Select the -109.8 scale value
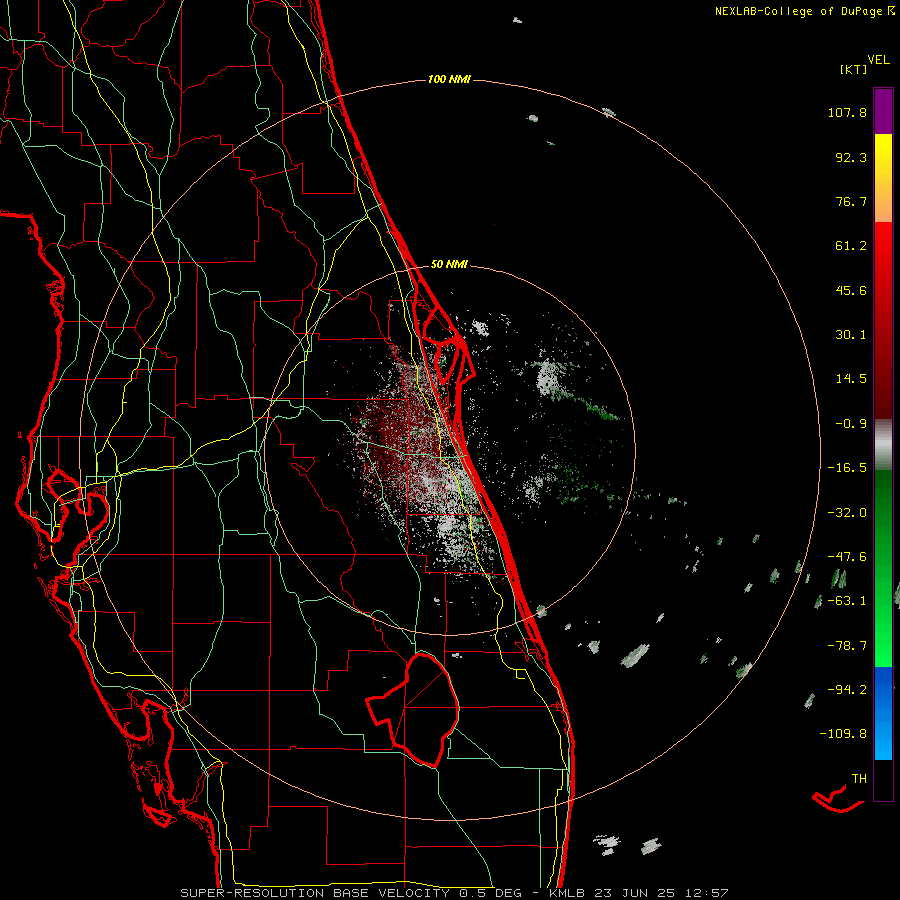900x900 pixels. [x=843, y=734]
